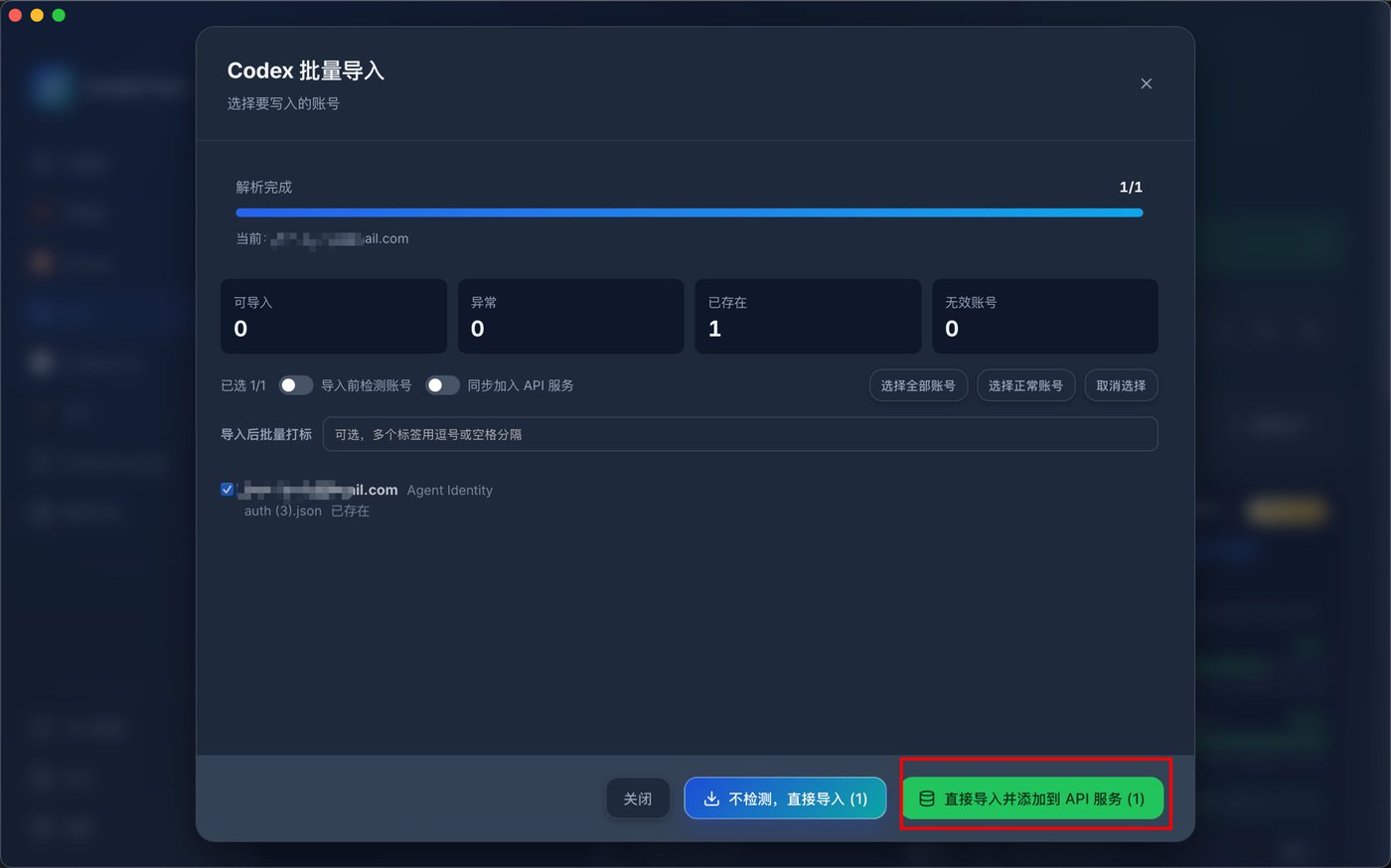Click the 关闭 button
This screenshot has width=1391, height=868.
coord(638,798)
